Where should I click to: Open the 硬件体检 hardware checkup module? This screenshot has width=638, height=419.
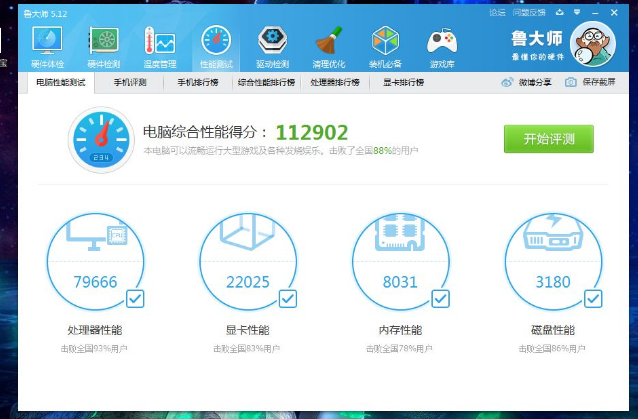point(47,47)
